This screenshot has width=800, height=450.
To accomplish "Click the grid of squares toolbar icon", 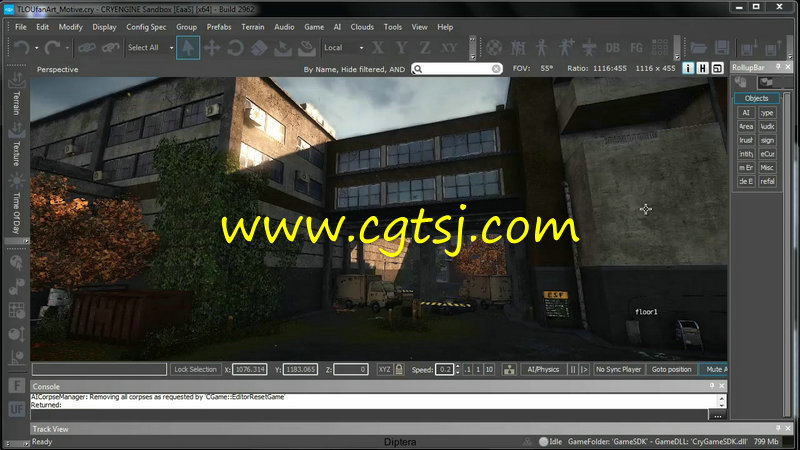I will click(660, 48).
